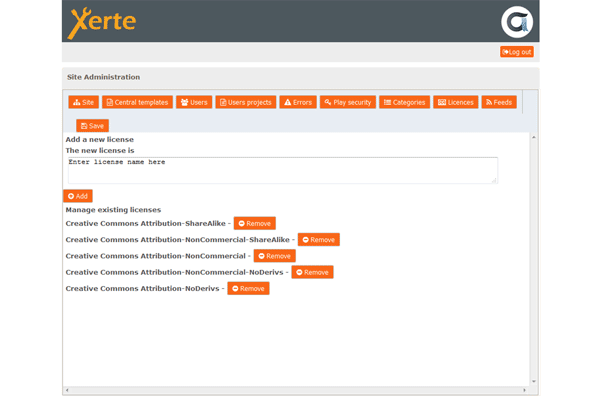The height and width of the screenshot is (400, 600).
Task: Open the Users tab
Action: click(x=194, y=102)
